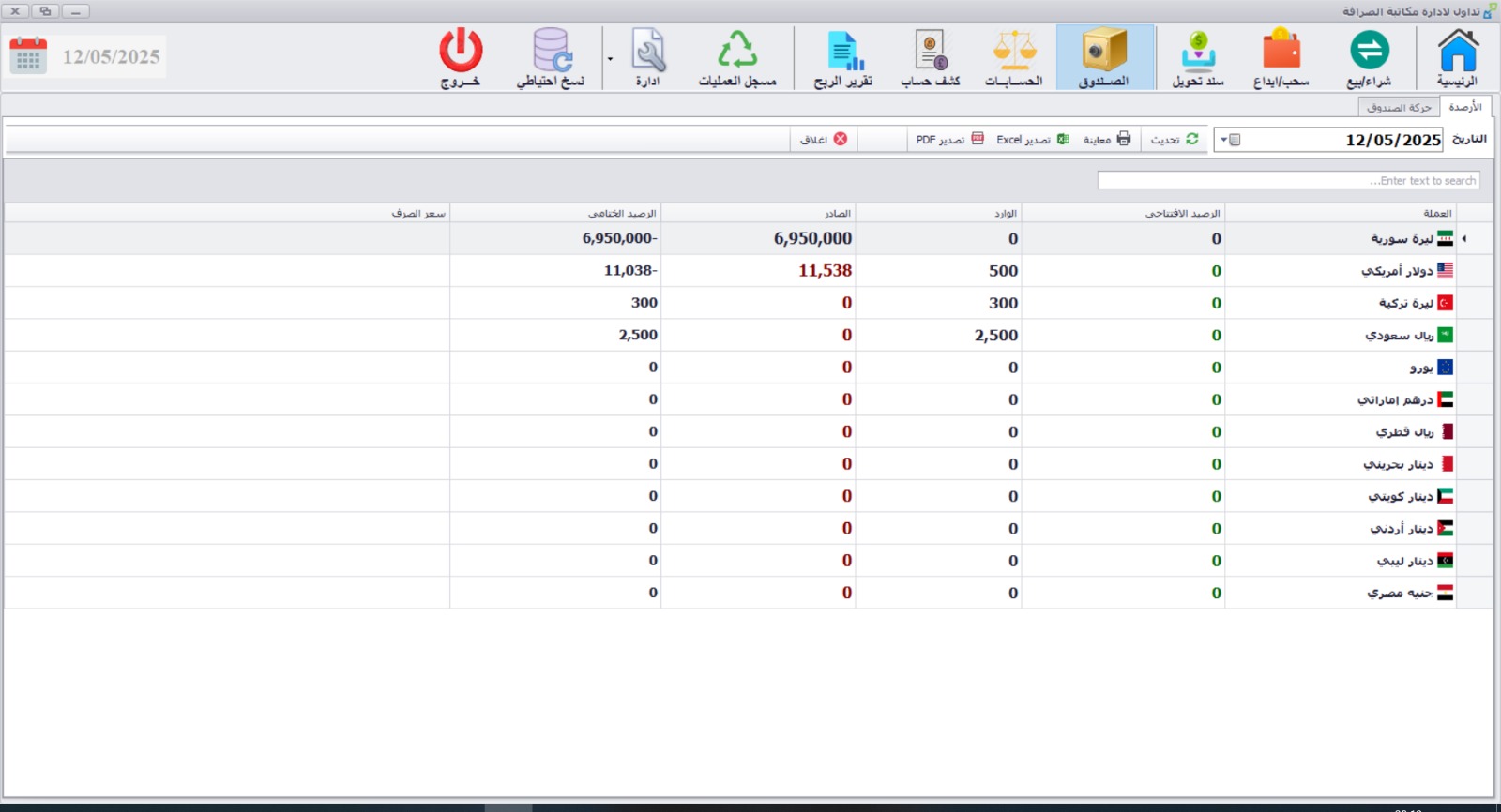Sort by الرصيد الختامي column header

[555, 213]
